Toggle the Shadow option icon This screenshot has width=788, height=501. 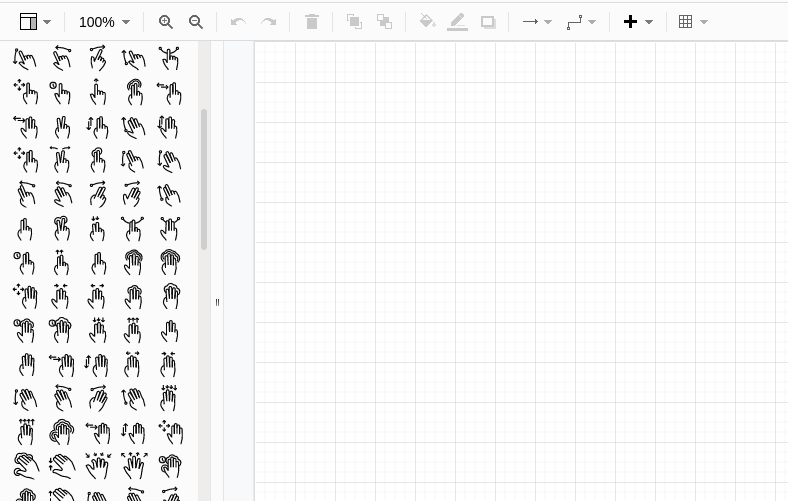tap(488, 22)
